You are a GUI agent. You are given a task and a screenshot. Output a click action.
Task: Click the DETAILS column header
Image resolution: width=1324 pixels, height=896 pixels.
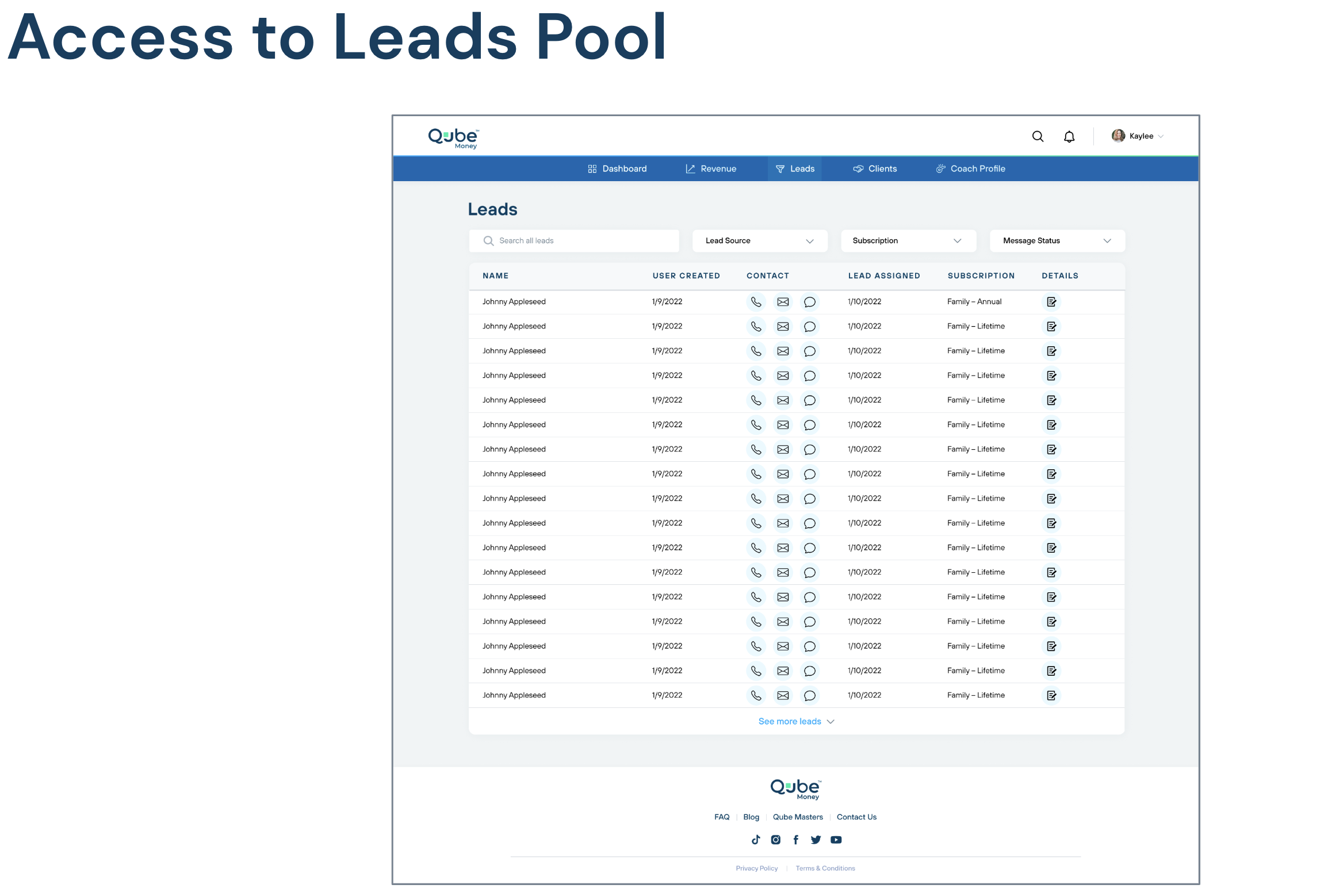[1060, 276]
